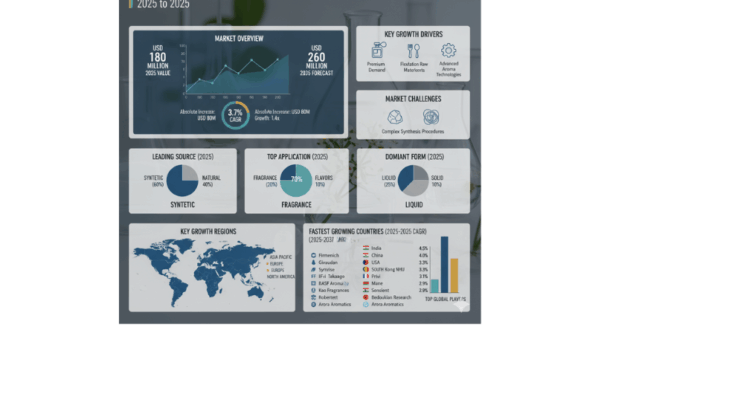Viewport: 735px width, 400px height.
Task: Click the right Market Challenges icon
Action: (x=431, y=117)
